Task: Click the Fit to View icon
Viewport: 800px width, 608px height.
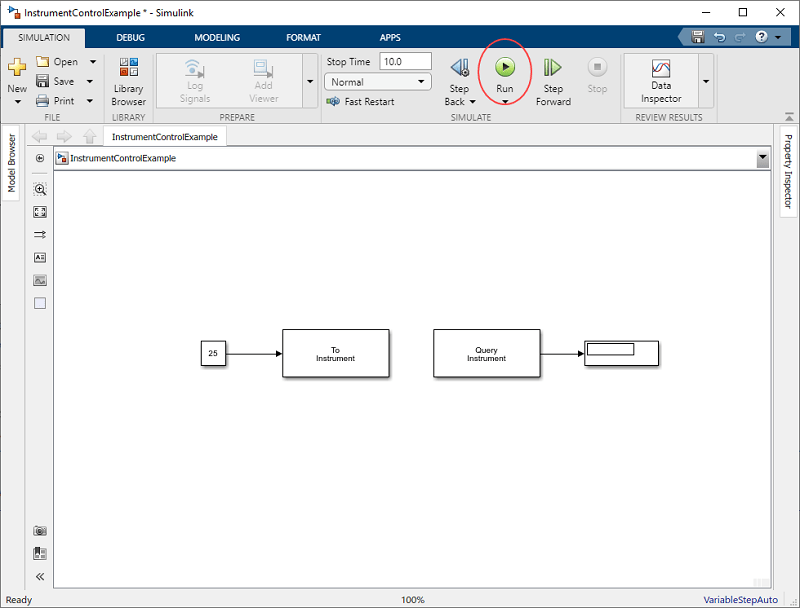Action: pos(40,212)
